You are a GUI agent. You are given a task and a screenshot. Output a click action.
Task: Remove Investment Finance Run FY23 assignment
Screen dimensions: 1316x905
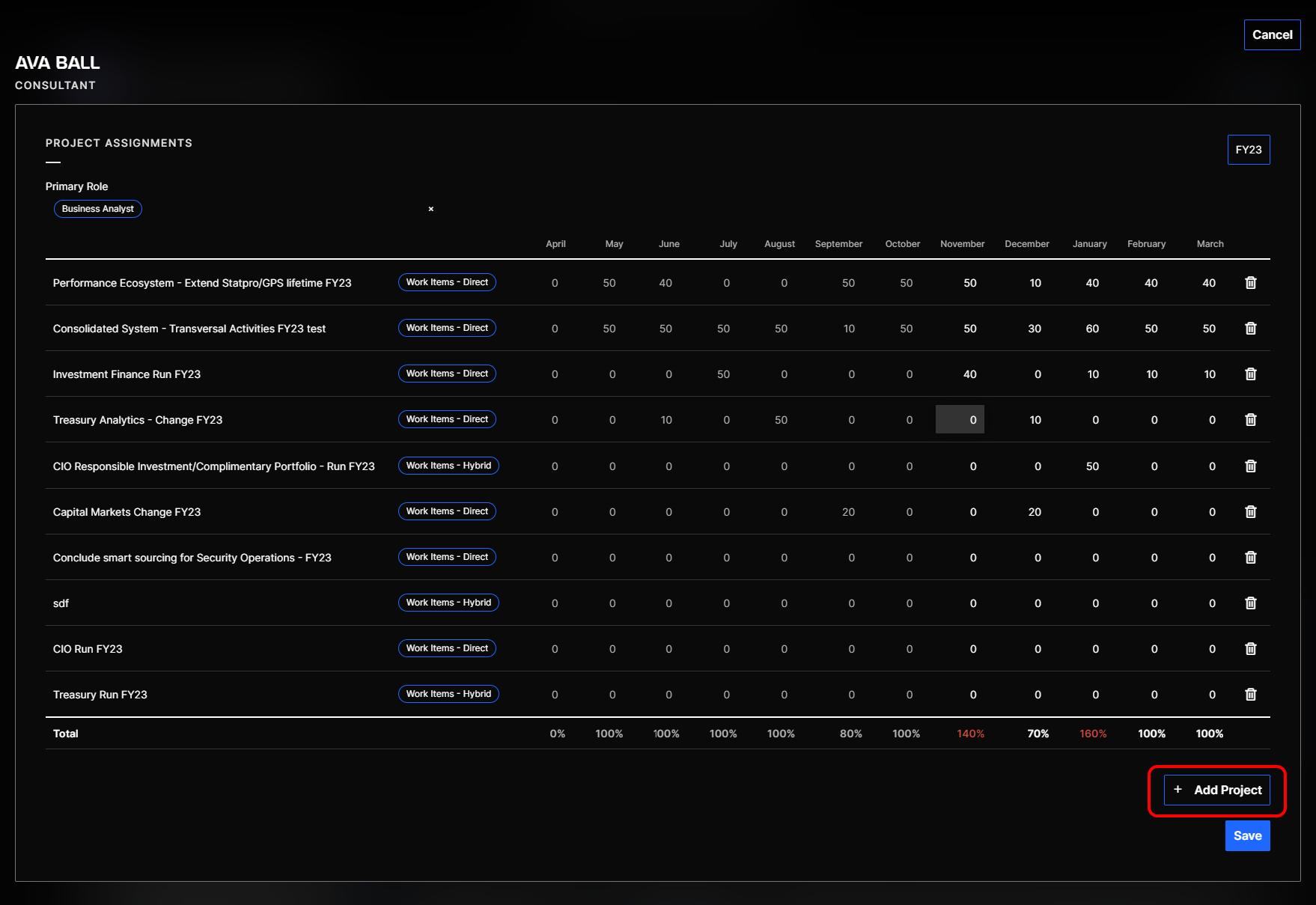click(1250, 374)
